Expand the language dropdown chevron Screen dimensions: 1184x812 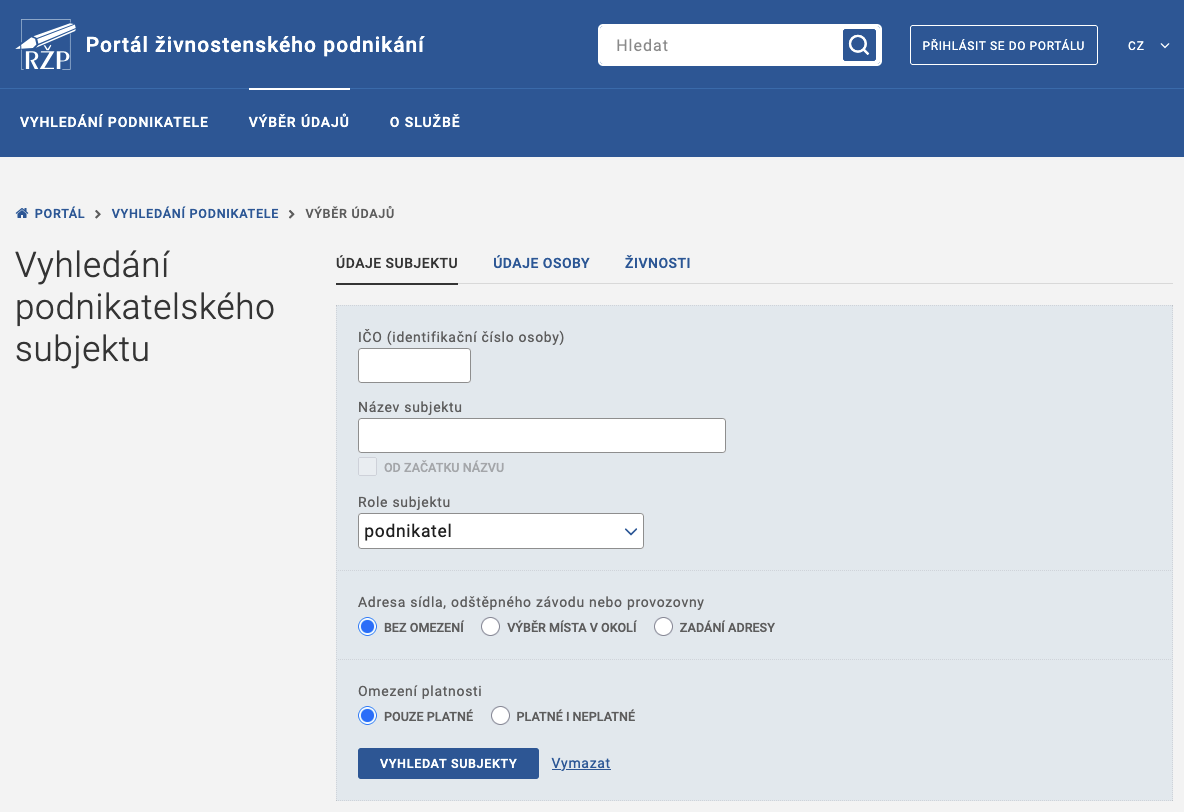point(1164,45)
